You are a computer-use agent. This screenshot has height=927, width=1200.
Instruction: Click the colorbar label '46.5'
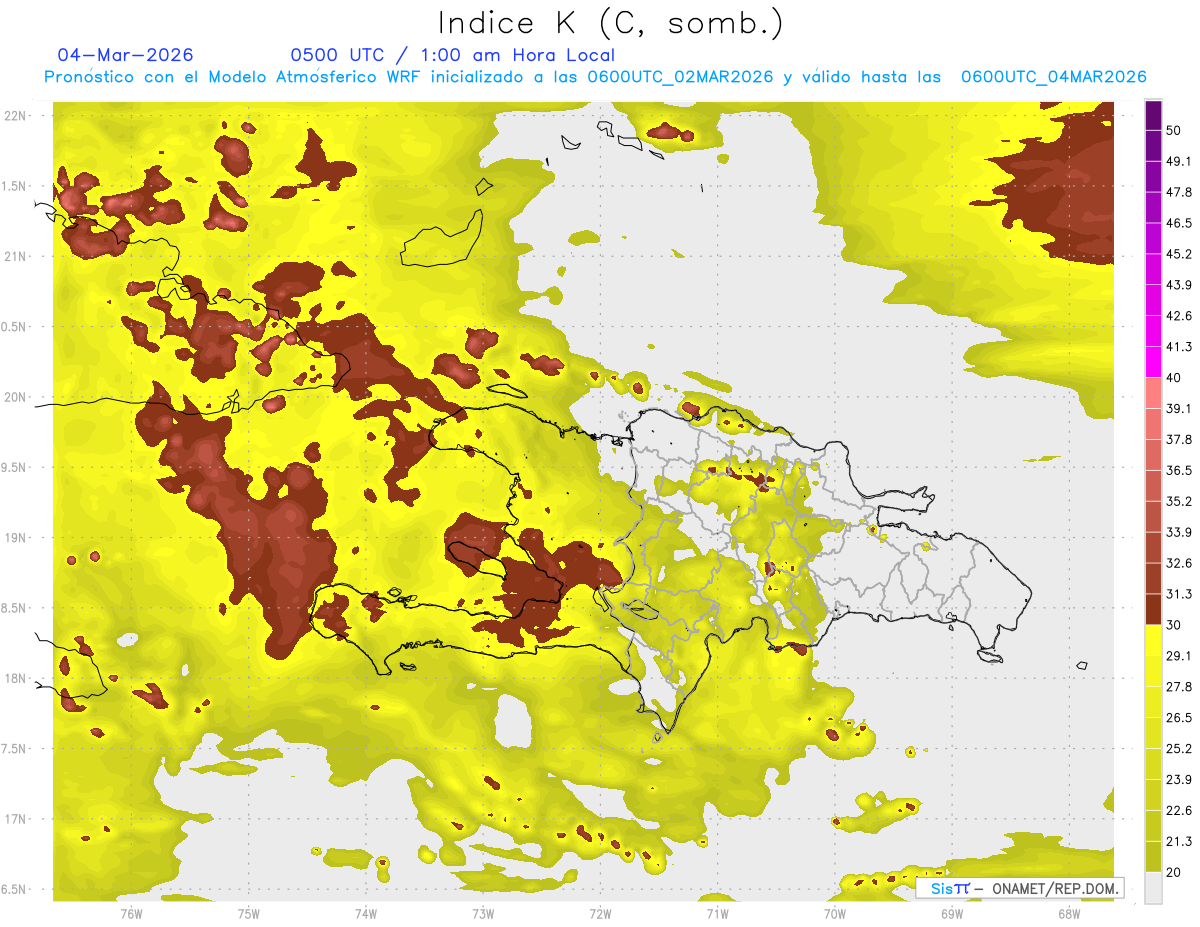click(1179, 223)
